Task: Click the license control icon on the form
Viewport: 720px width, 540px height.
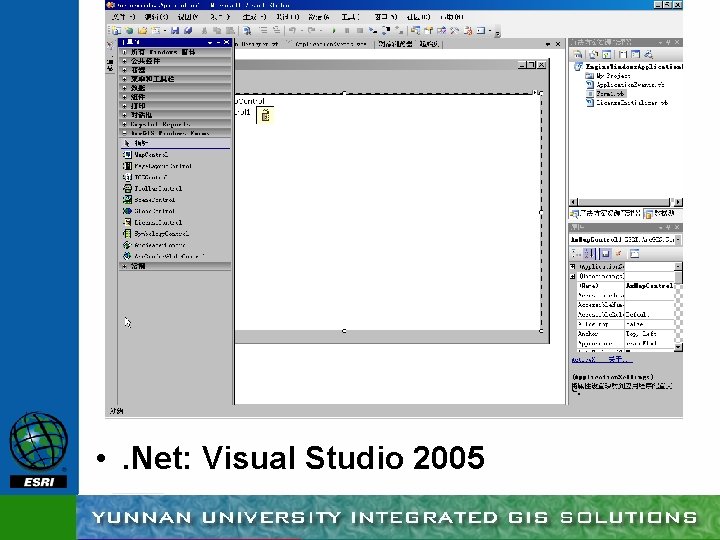Action: coord(265,115)
